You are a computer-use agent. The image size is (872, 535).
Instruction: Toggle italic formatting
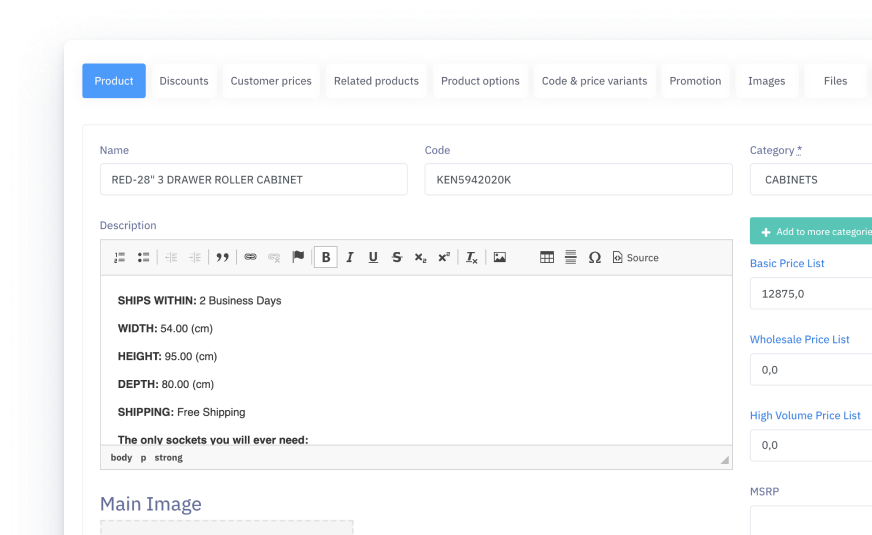pyautogui.click(x=350, y=257)
